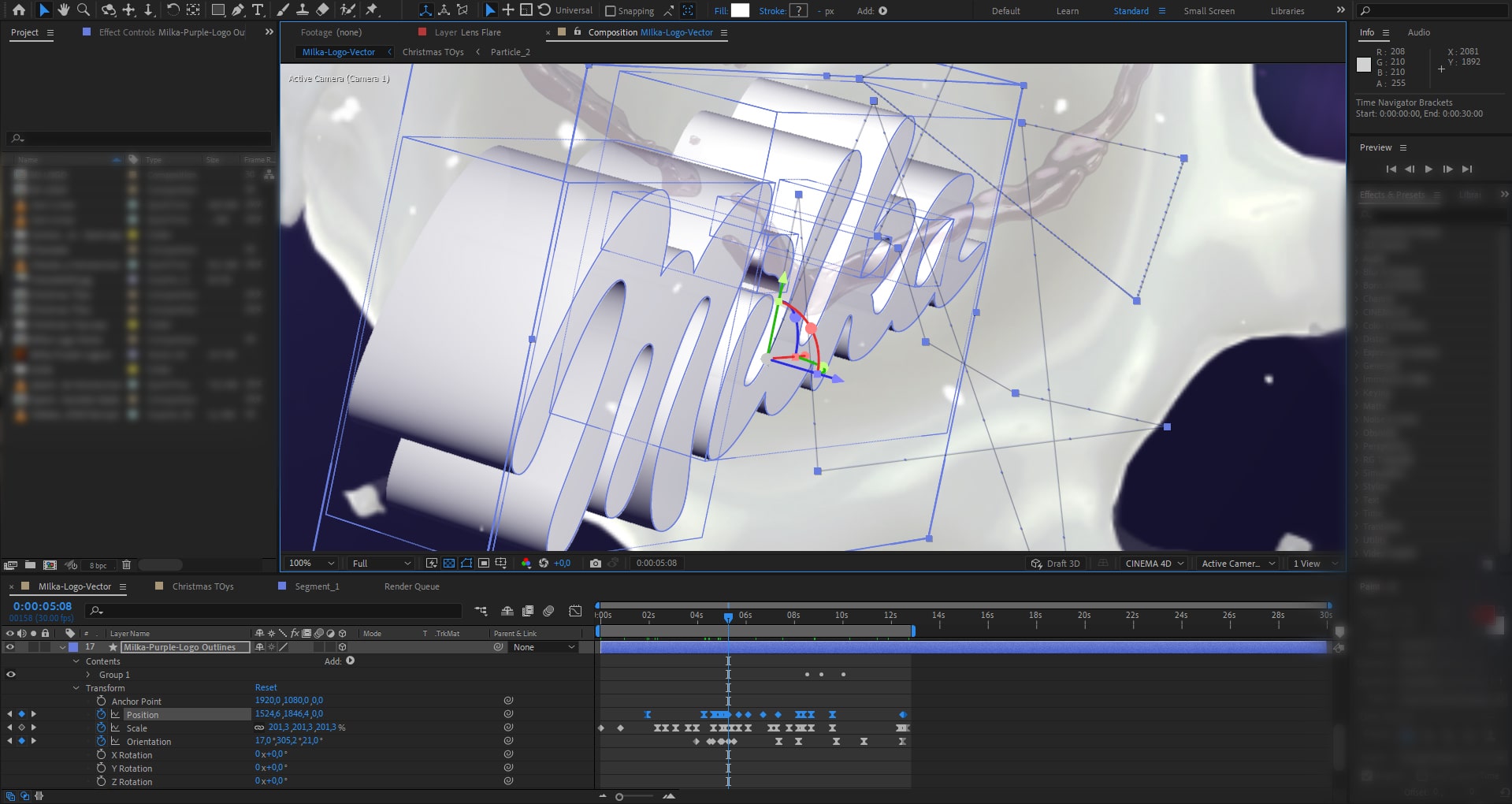Open the Layer Lens Flare viewer tab

(467, 32)
